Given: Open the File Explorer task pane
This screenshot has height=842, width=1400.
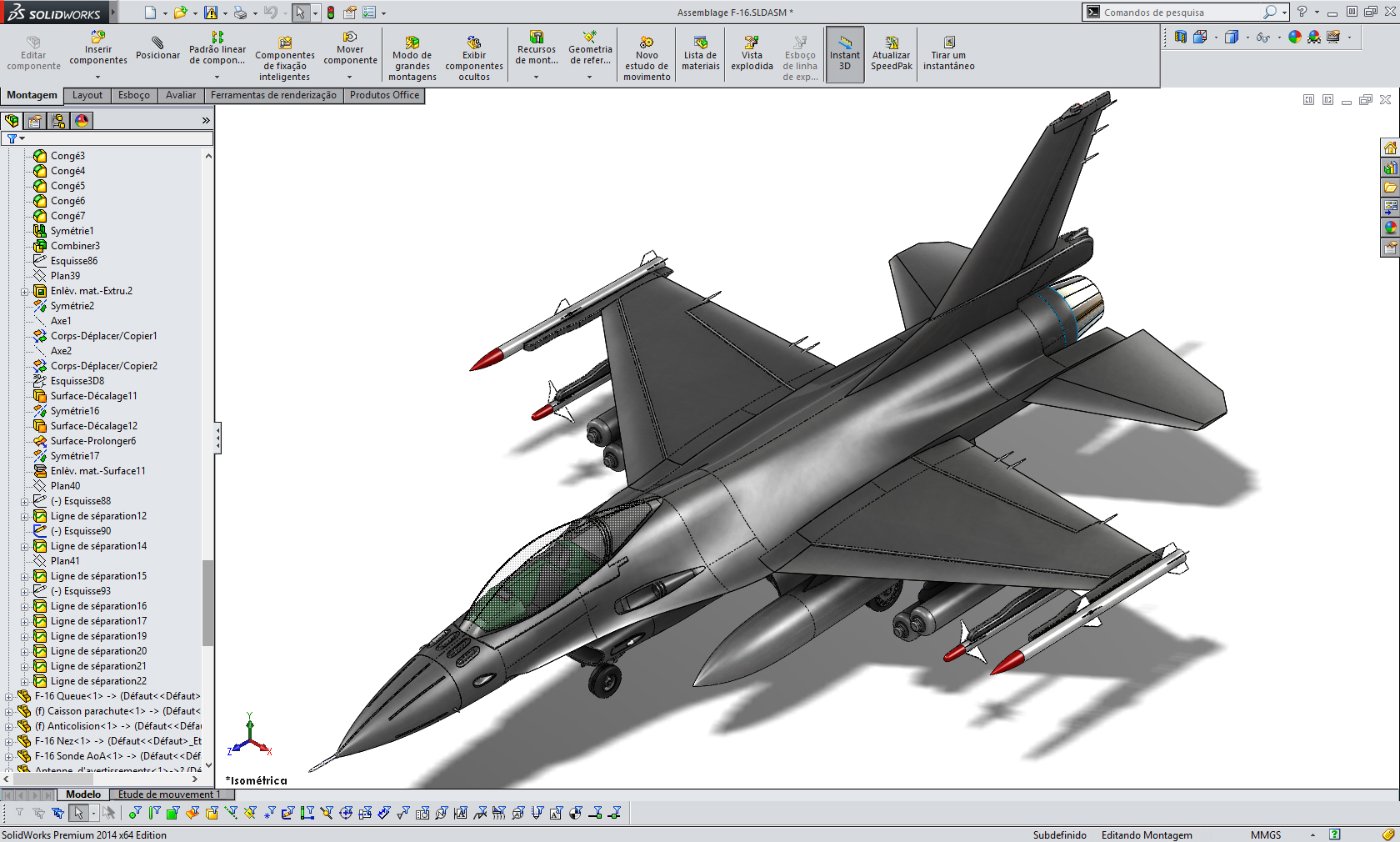Looking at the screenshot, I should pyautogui.click(x=1390, y=188).
